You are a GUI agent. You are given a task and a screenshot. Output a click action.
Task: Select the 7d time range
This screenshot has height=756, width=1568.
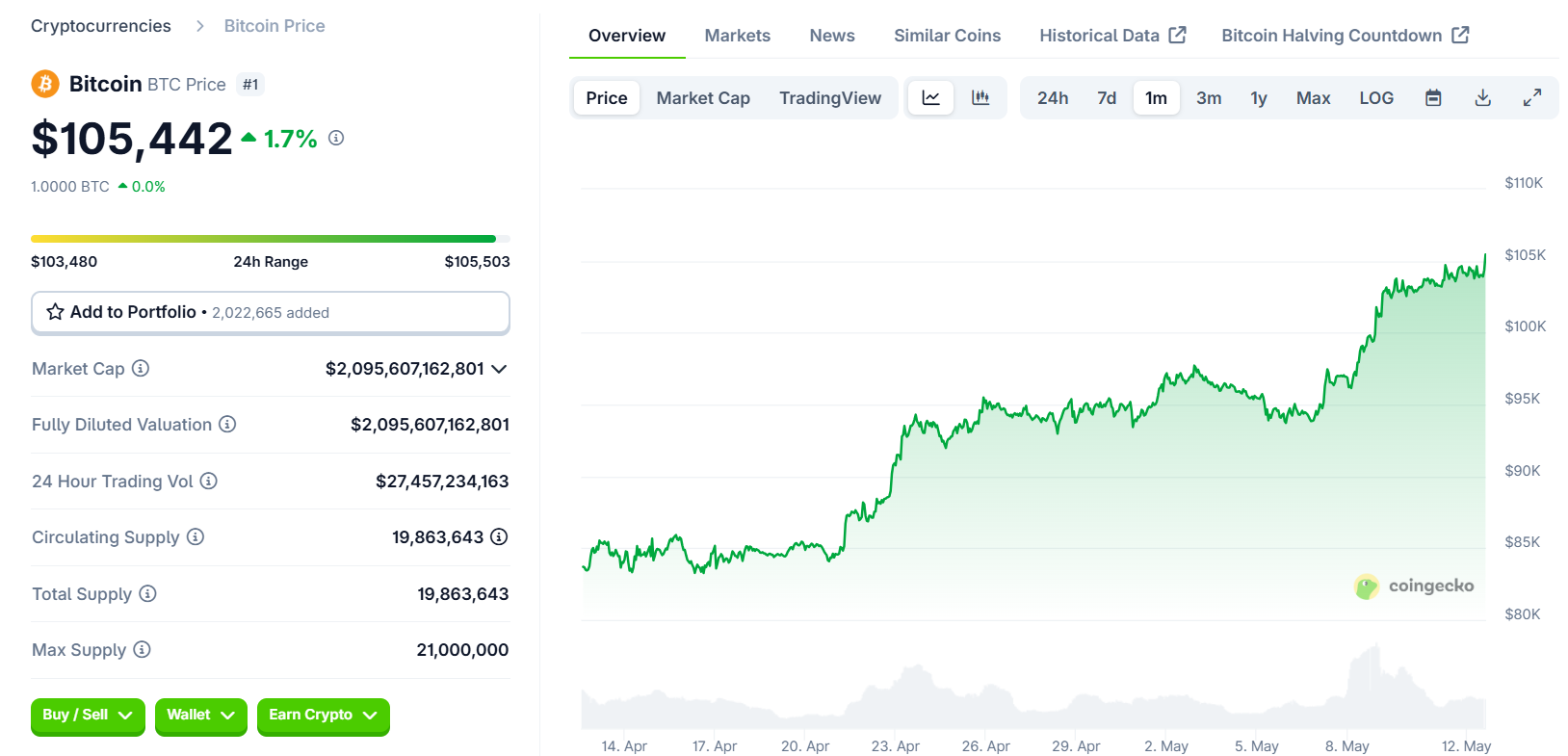pos(1106,98)
